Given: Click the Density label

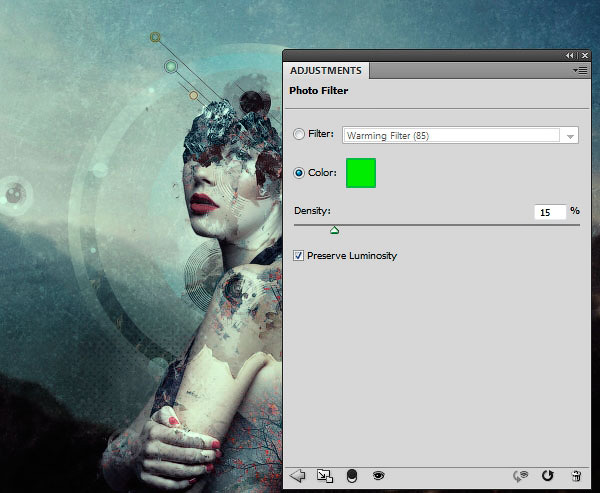Looking at the screenshot, I should [x=312, y=211].
